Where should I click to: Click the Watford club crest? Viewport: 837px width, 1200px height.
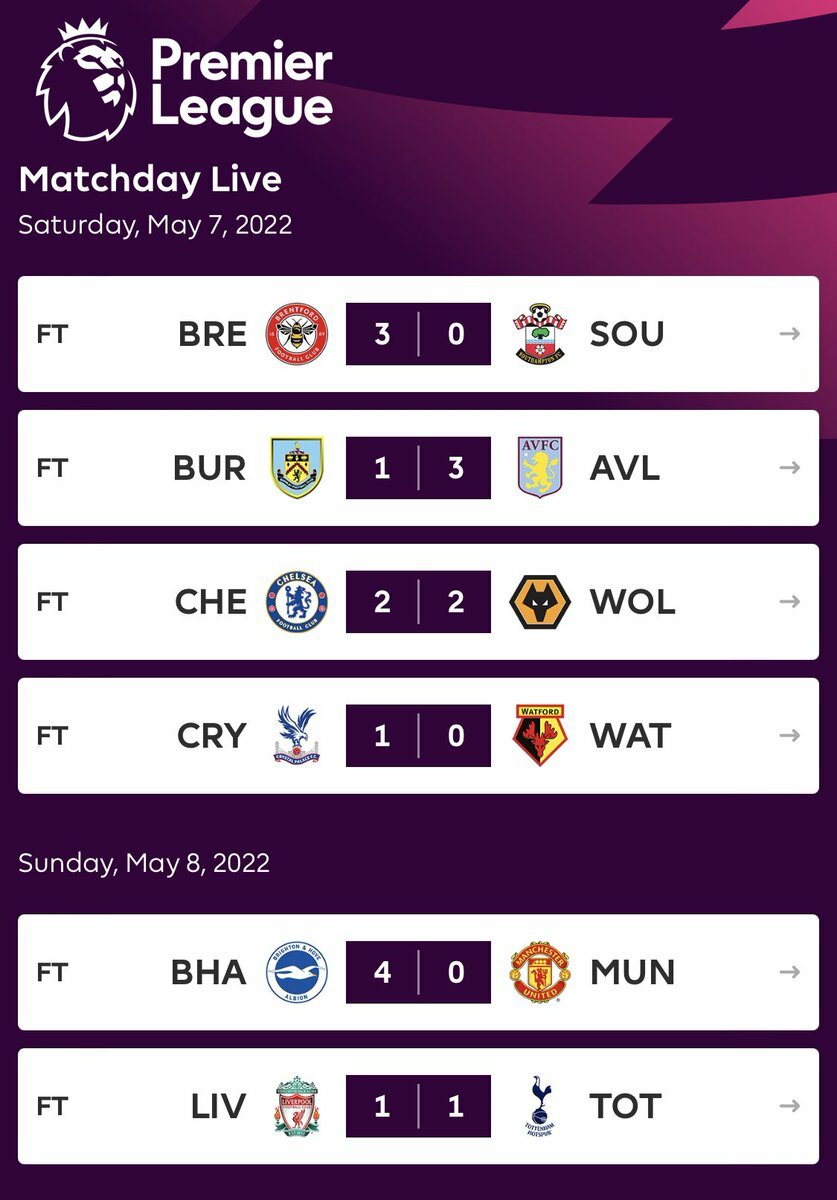pyautogui.click(x=540, y=736)
